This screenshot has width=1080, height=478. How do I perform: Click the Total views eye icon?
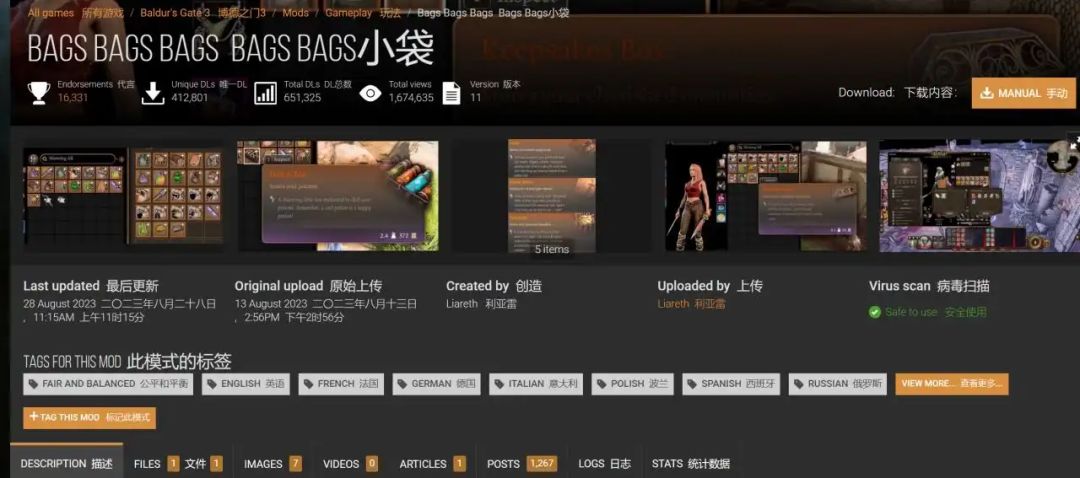371,93
